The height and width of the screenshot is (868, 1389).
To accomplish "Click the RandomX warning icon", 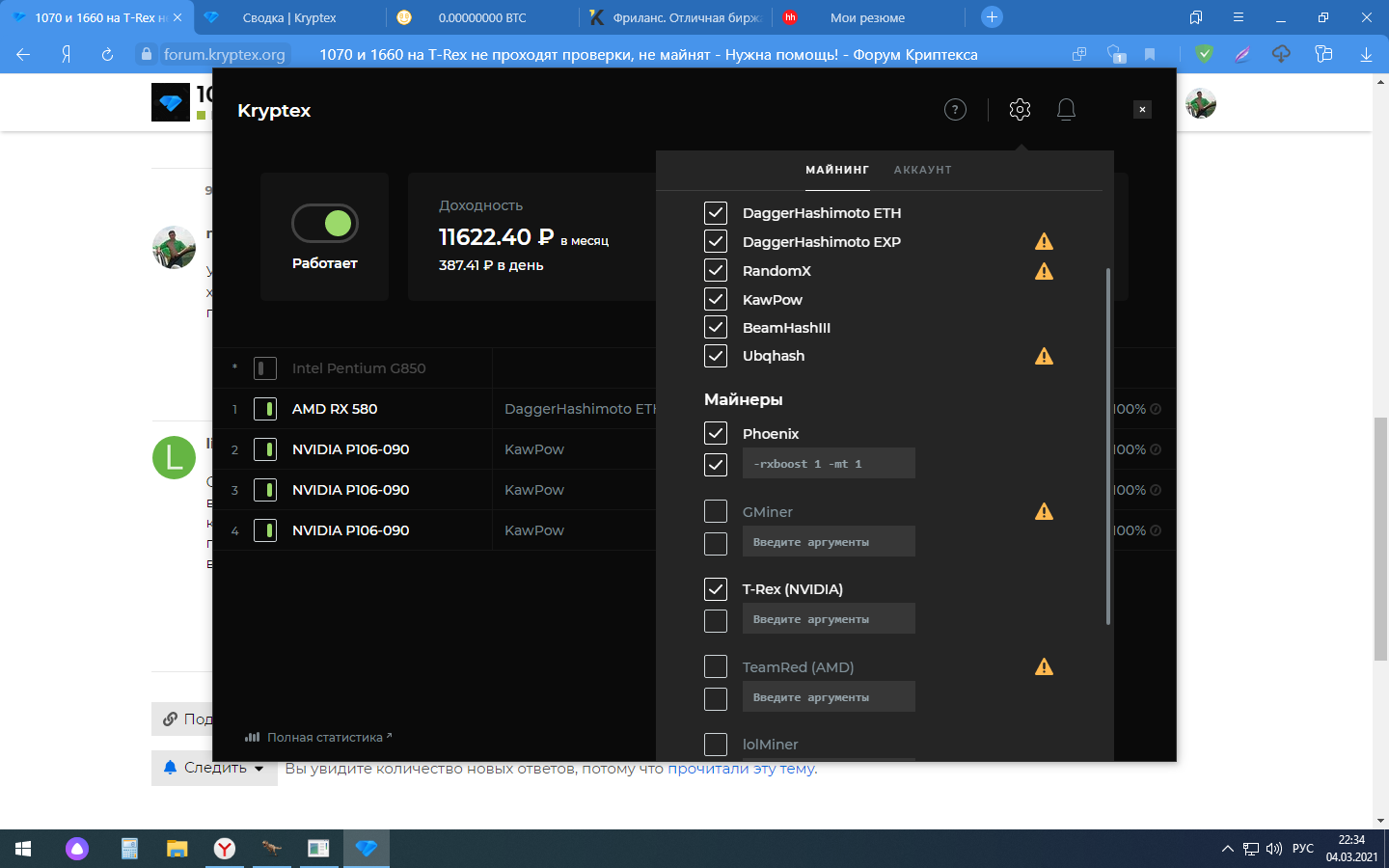I will pyautogui.click(x=1044, y=271).
